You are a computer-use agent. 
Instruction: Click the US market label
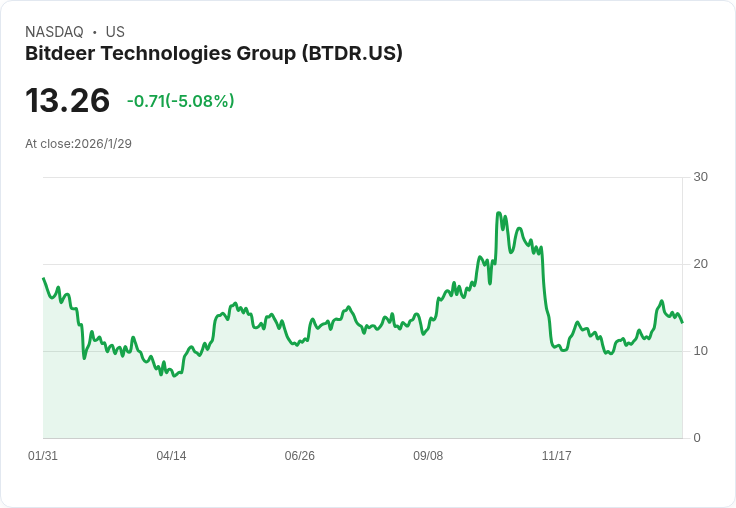115,32
